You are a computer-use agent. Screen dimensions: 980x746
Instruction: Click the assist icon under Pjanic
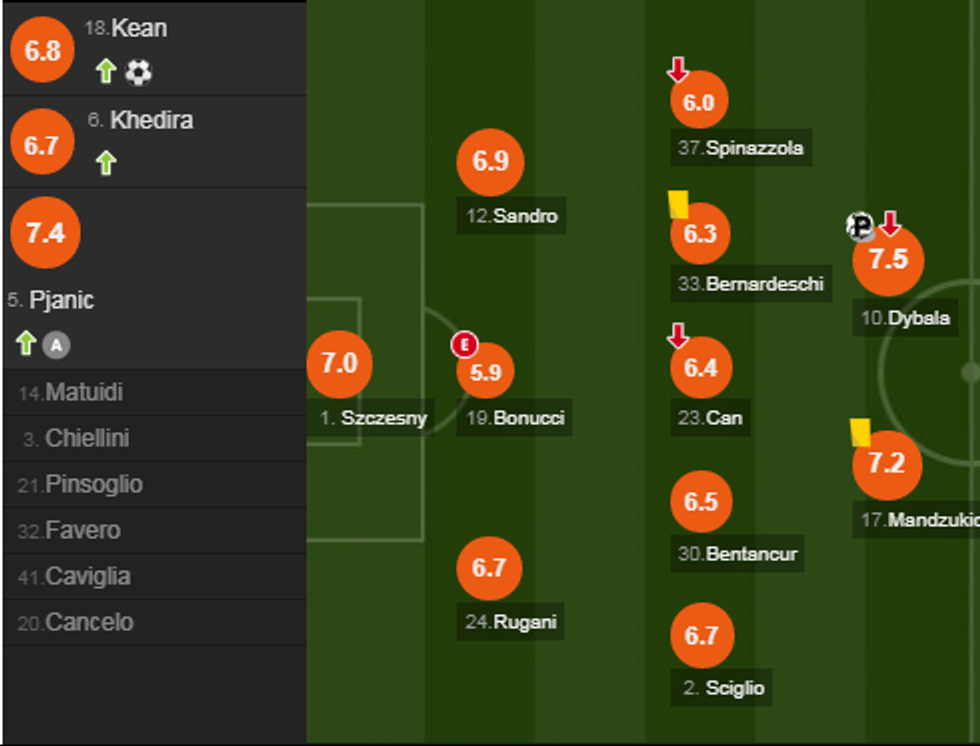pos(57,346)
